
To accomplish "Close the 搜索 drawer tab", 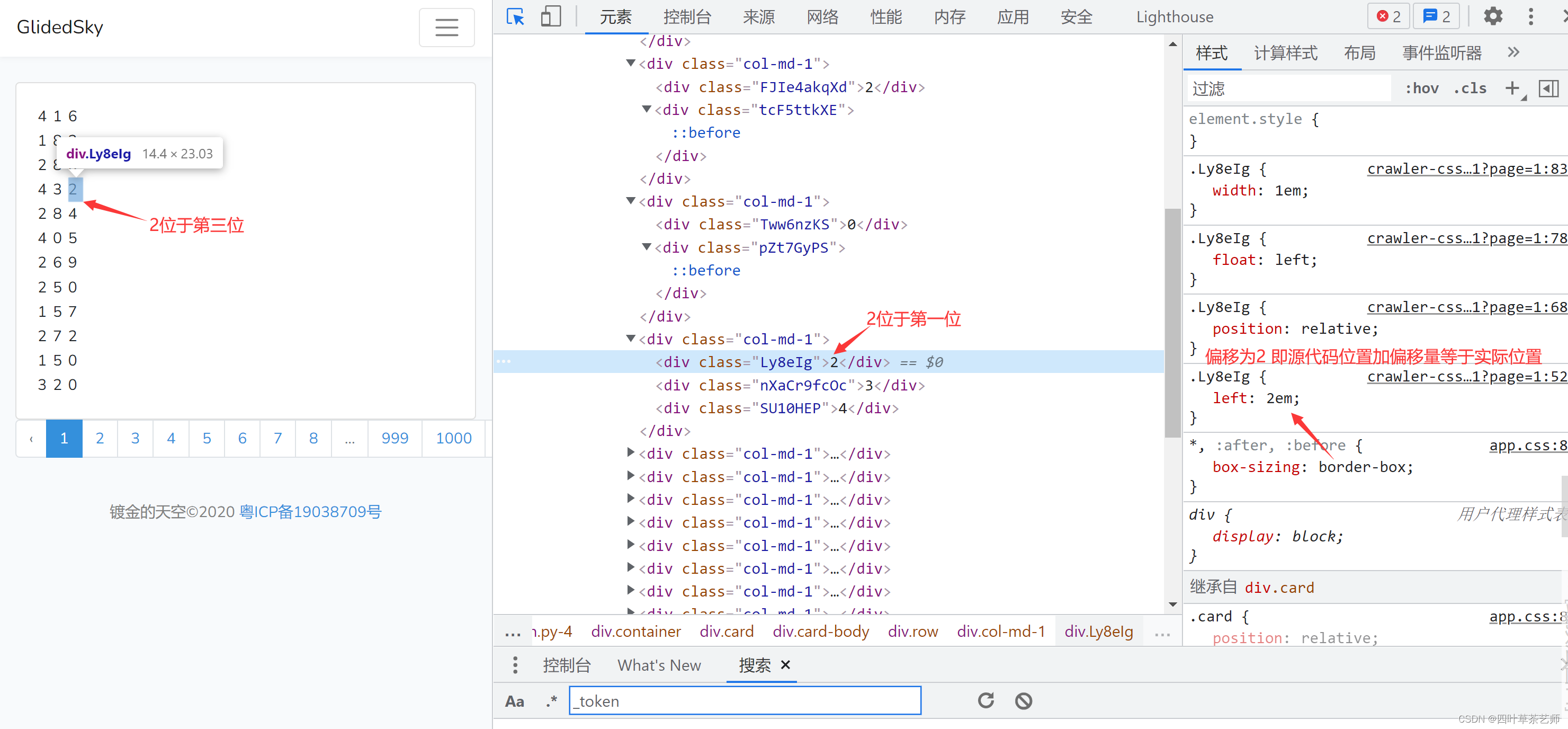I will click(x=786, y=664).
